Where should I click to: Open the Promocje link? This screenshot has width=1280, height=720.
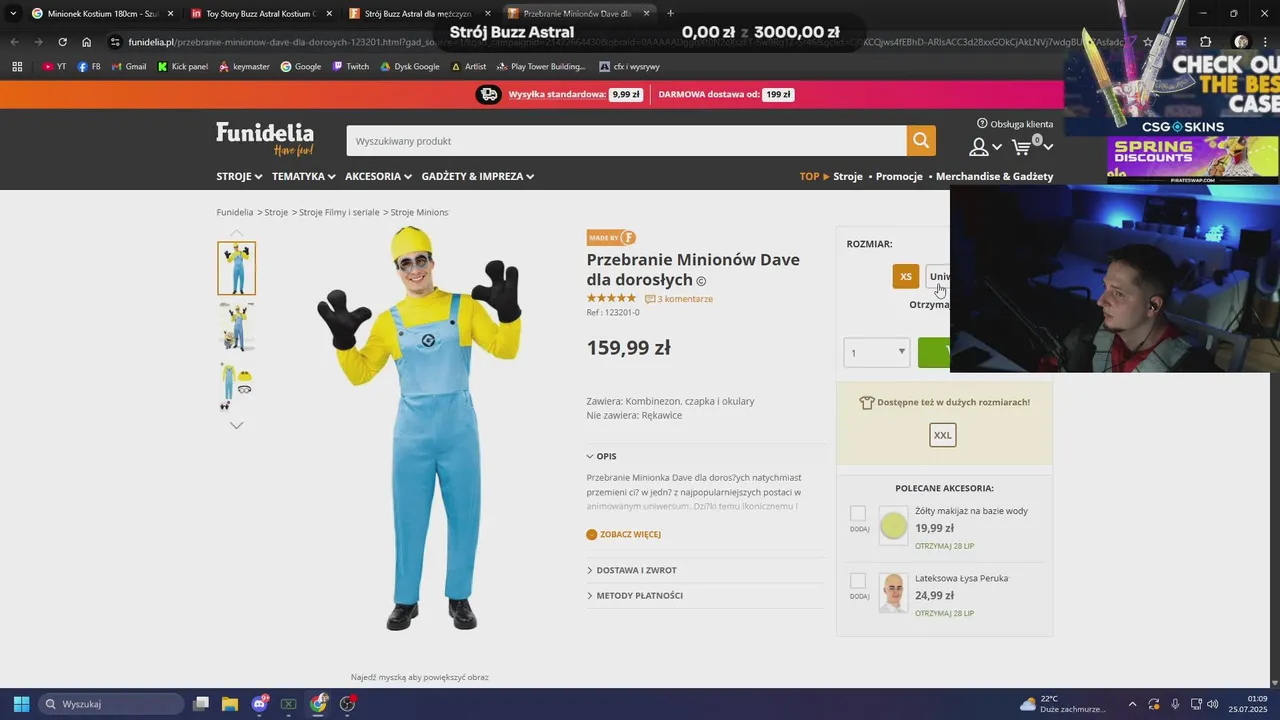(899, 176)
